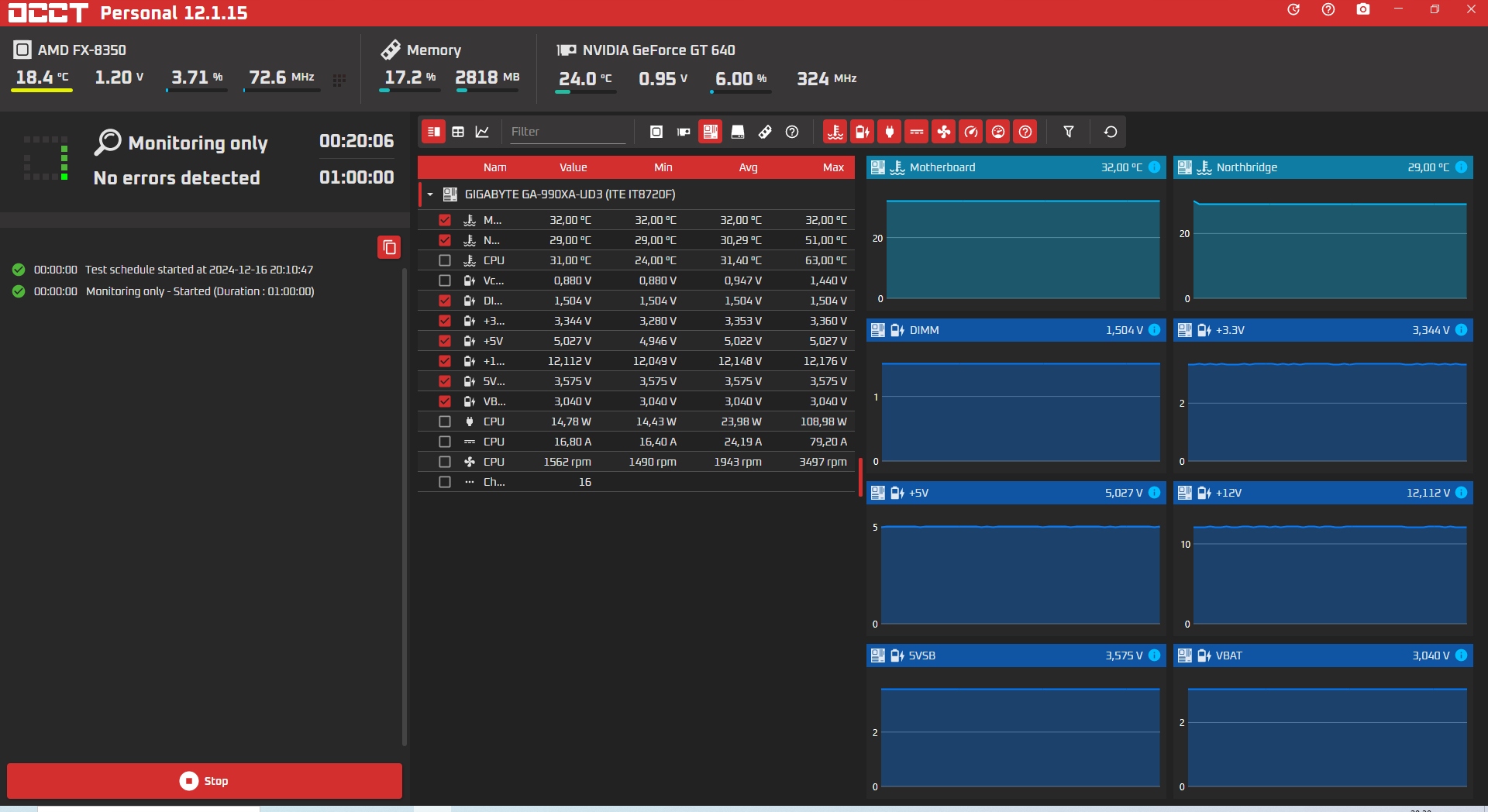Check the Vcore 0,880 V row

pos(445,280)
